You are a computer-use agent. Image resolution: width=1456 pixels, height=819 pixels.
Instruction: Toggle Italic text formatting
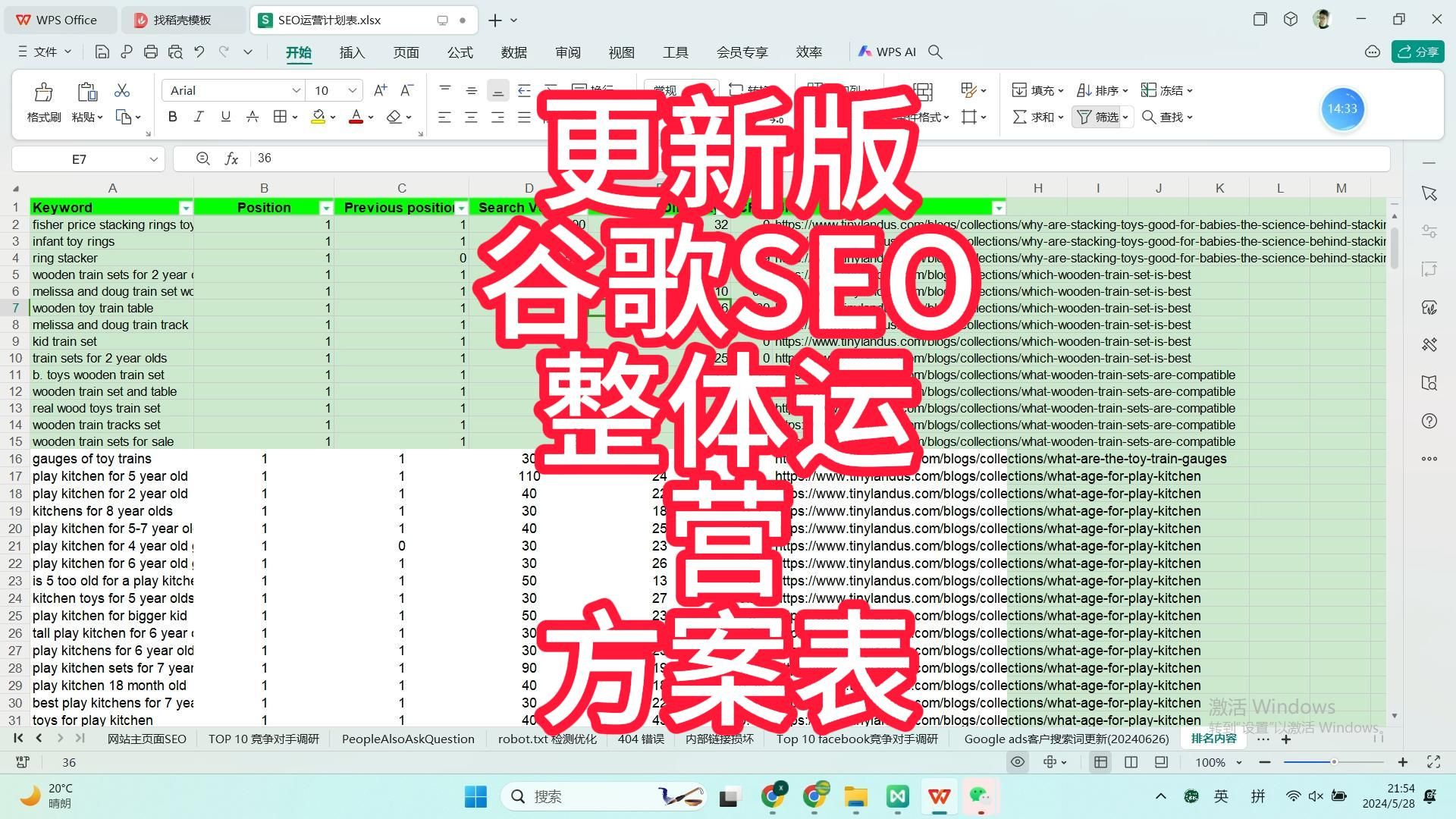tap(199, 117)
